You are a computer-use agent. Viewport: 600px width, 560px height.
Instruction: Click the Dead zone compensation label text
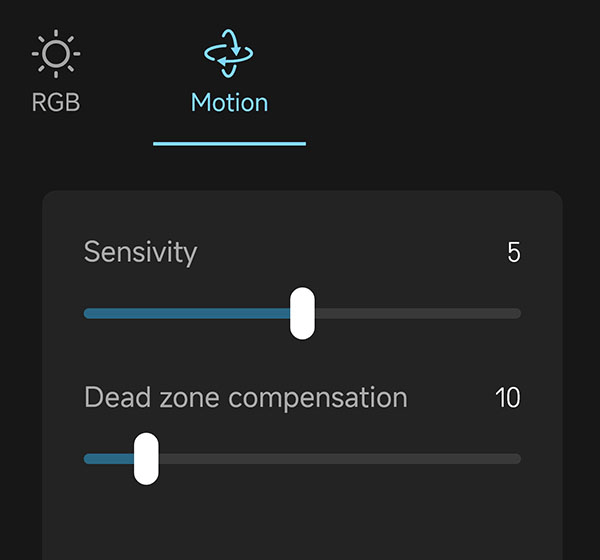[245, 398]
